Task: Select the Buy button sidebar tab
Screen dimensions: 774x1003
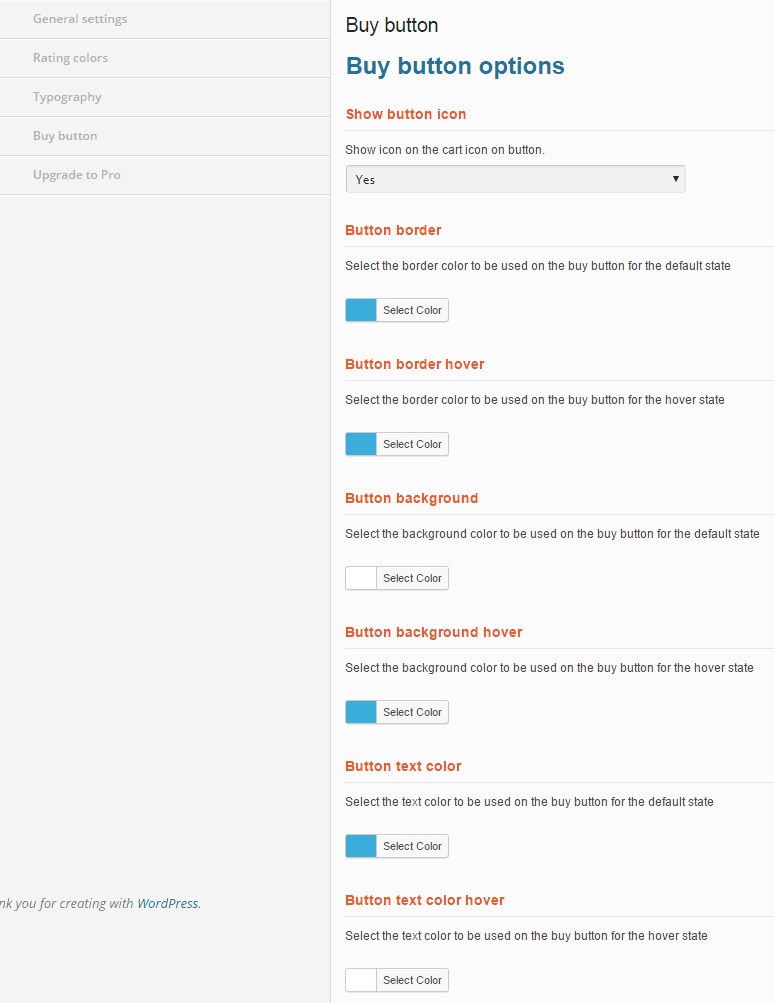Action: [x=165, y=136]
